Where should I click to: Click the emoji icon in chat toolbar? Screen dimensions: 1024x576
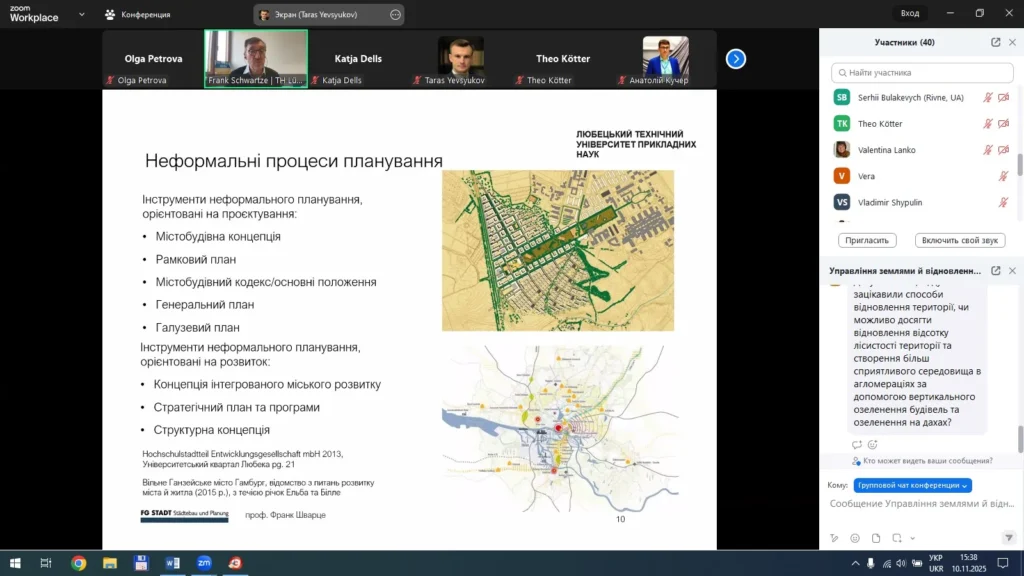(855, 538)
